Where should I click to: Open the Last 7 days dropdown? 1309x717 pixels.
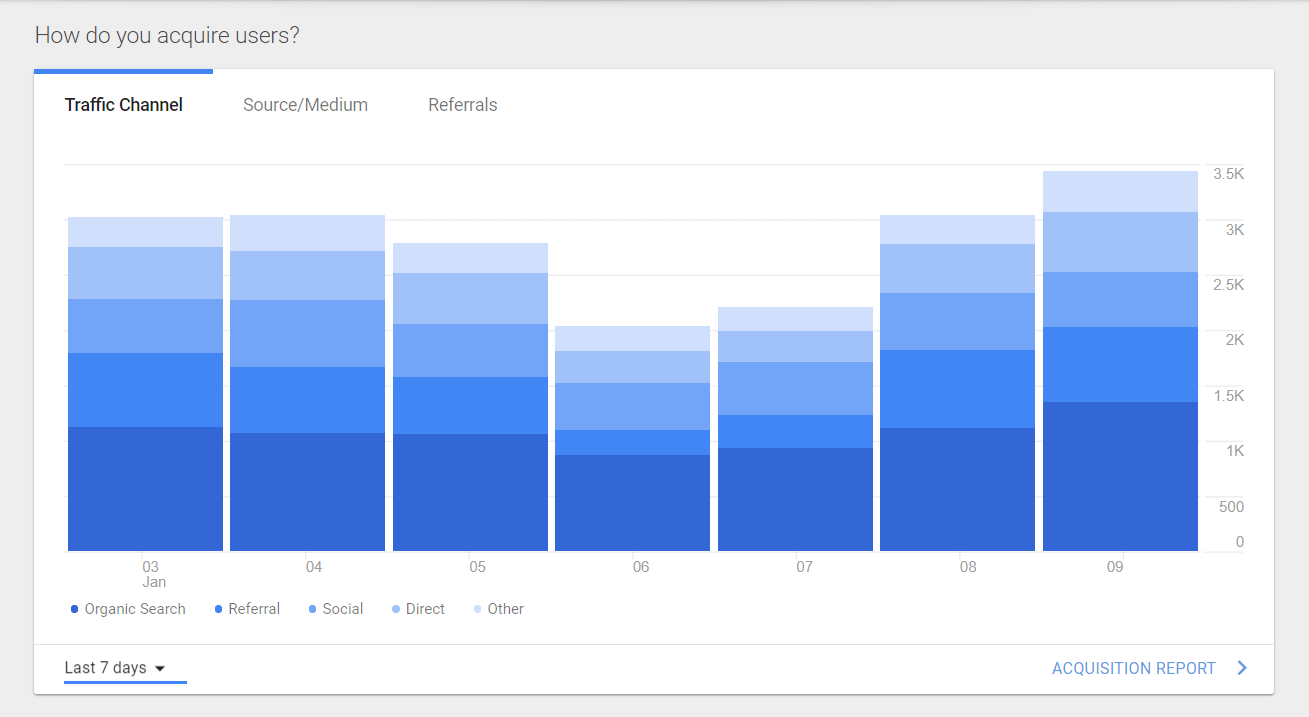pos(114,668)
